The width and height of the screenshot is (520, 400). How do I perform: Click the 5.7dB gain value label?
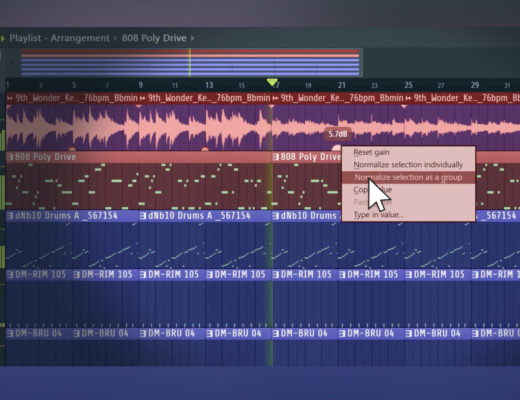(338, 134)
